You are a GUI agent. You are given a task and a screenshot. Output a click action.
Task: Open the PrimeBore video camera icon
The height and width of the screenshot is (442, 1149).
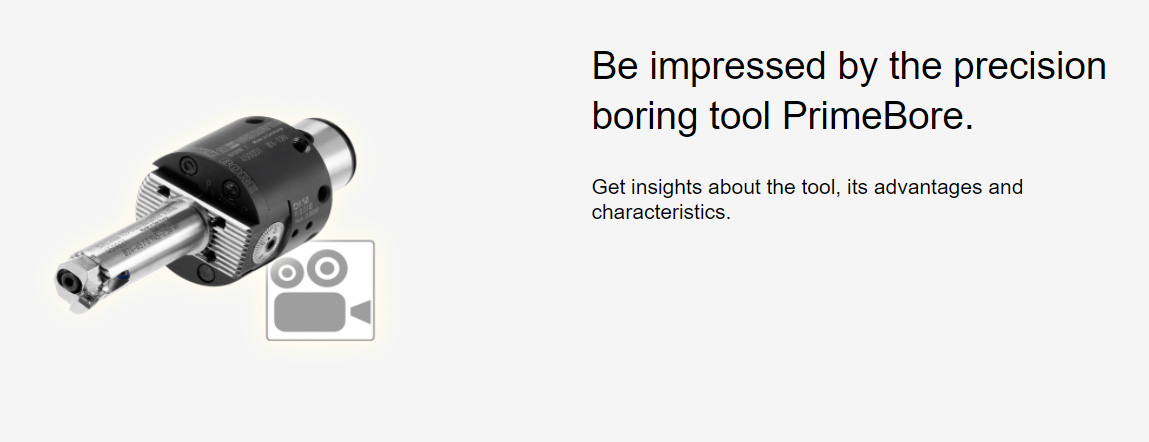coord(320,290)
